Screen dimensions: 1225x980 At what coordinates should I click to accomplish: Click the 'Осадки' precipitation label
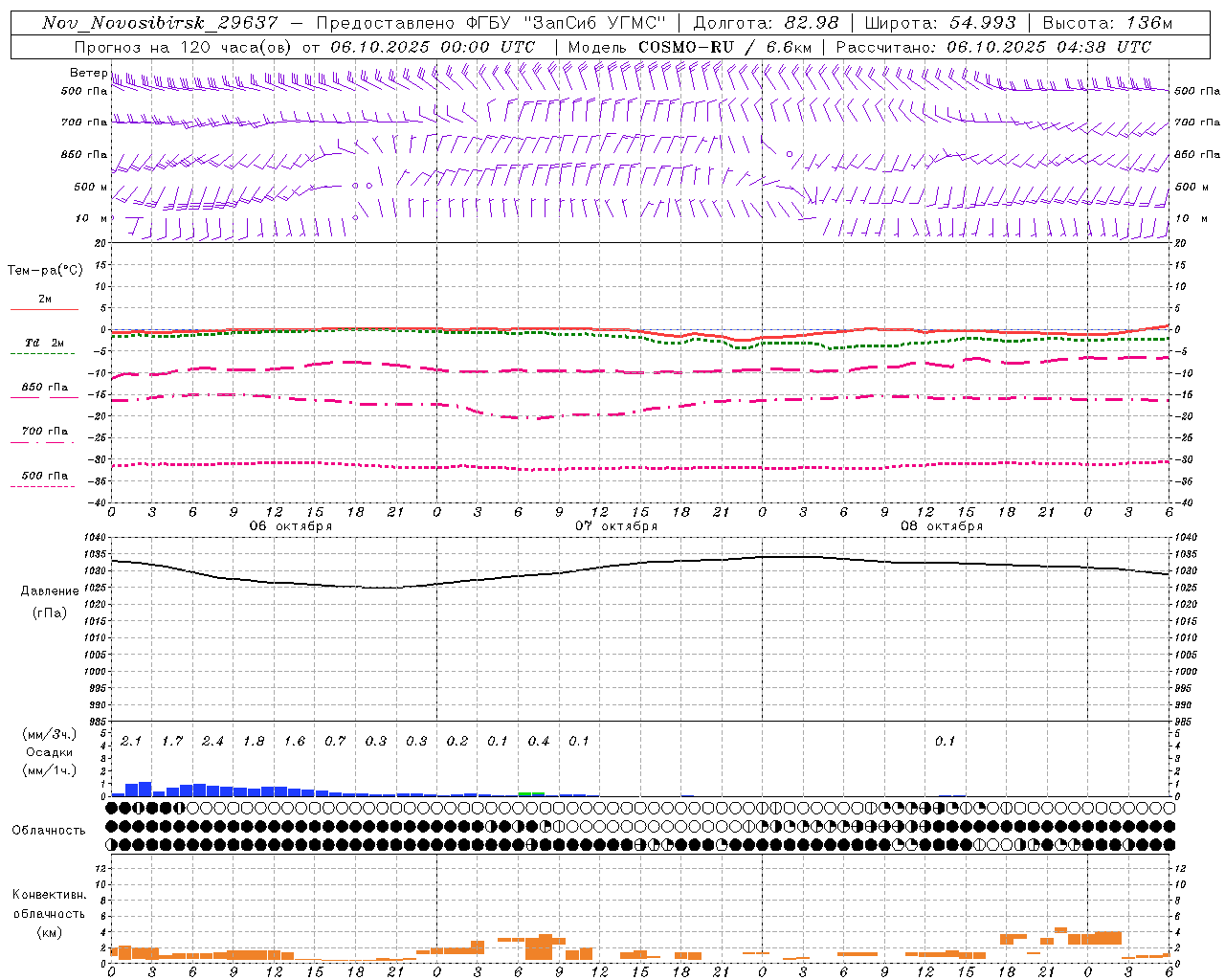[x=50, y=752]
